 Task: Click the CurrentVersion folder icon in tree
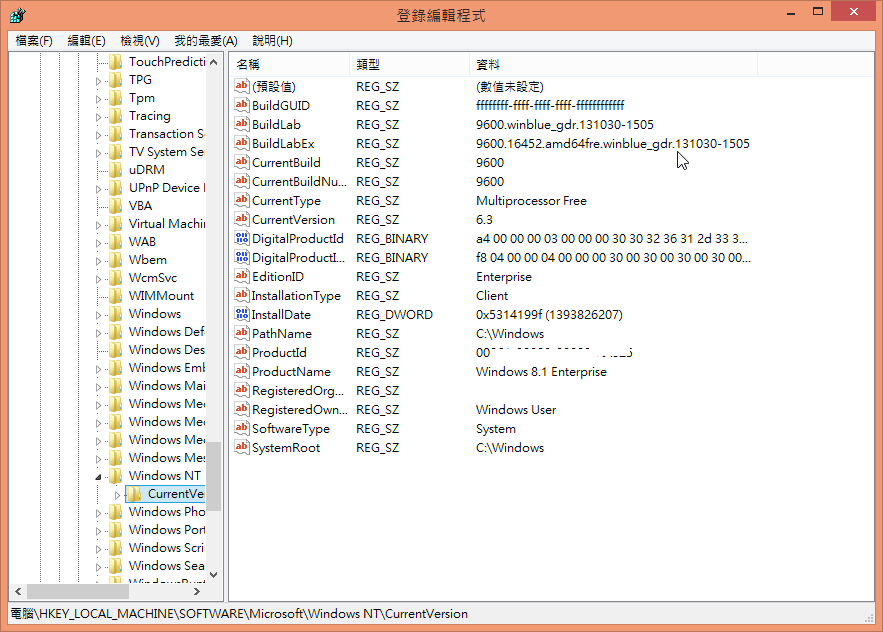coord(135,494)
